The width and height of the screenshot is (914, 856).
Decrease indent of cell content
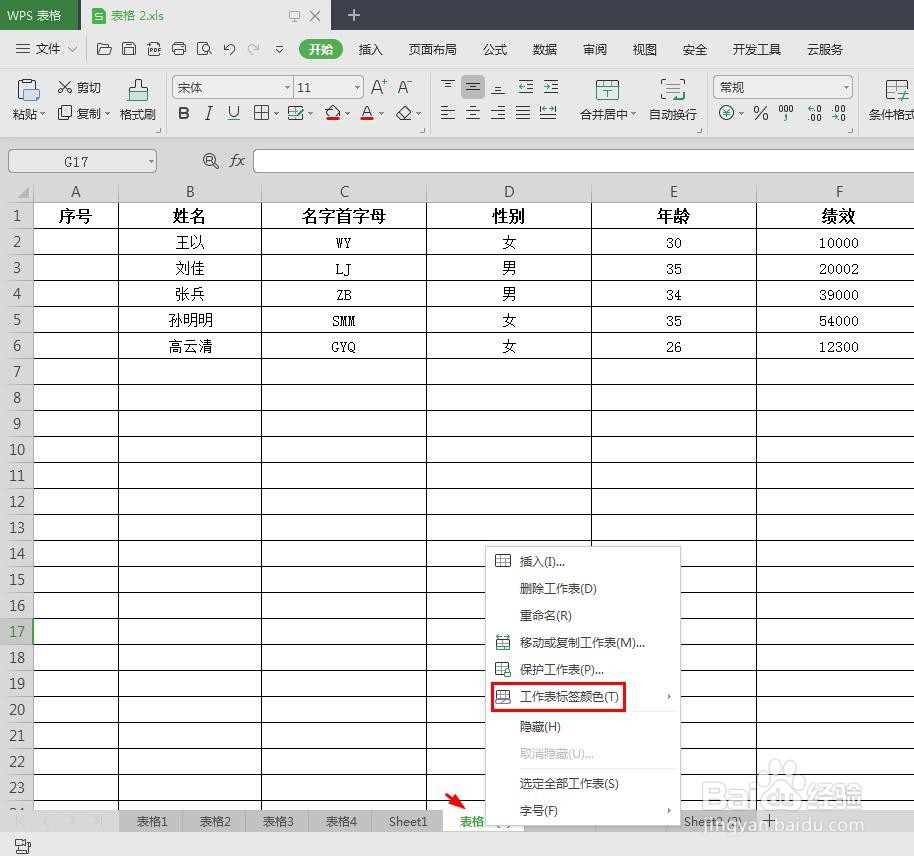click(526, 87)
